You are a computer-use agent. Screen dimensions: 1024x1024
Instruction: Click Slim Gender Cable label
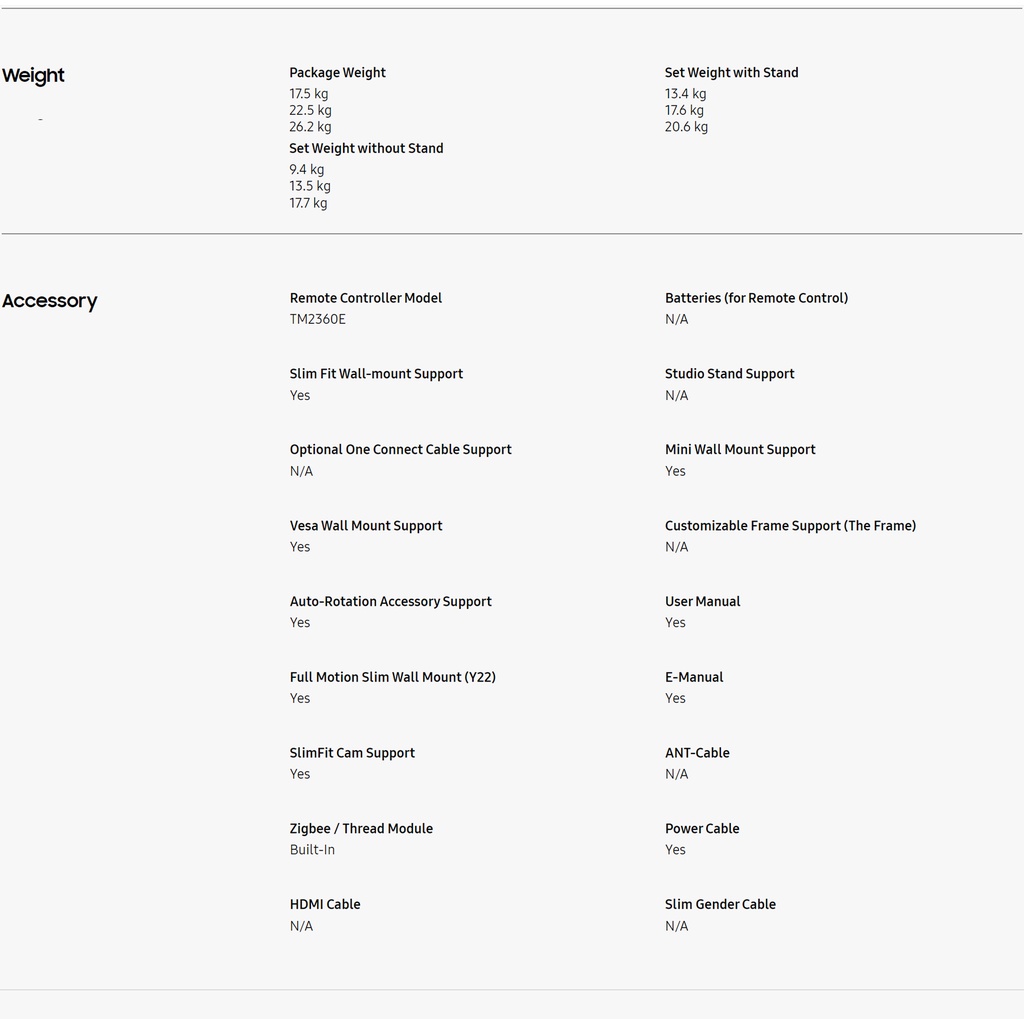tap(720, 904)
